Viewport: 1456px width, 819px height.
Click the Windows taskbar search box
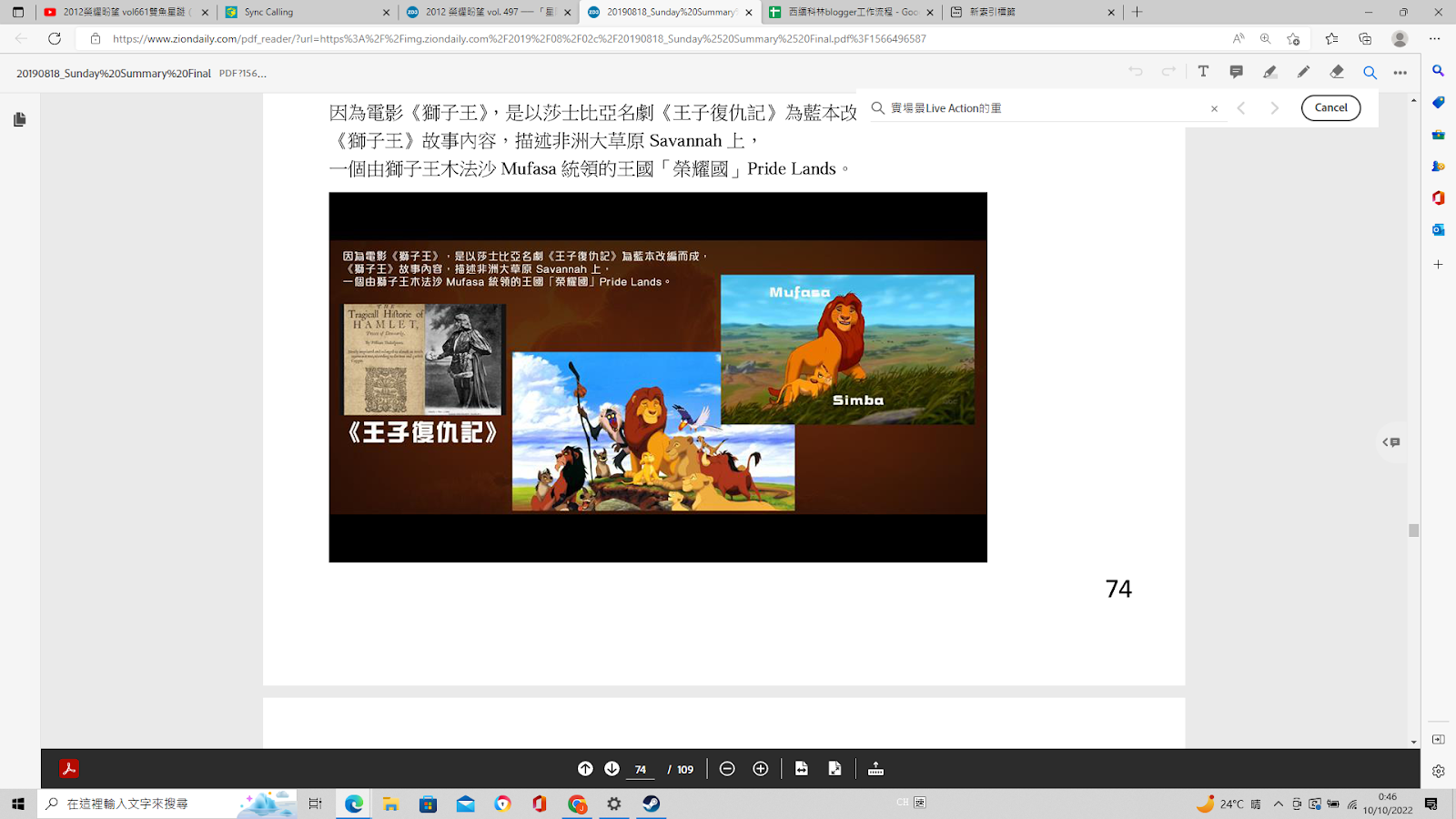(168, 804)
